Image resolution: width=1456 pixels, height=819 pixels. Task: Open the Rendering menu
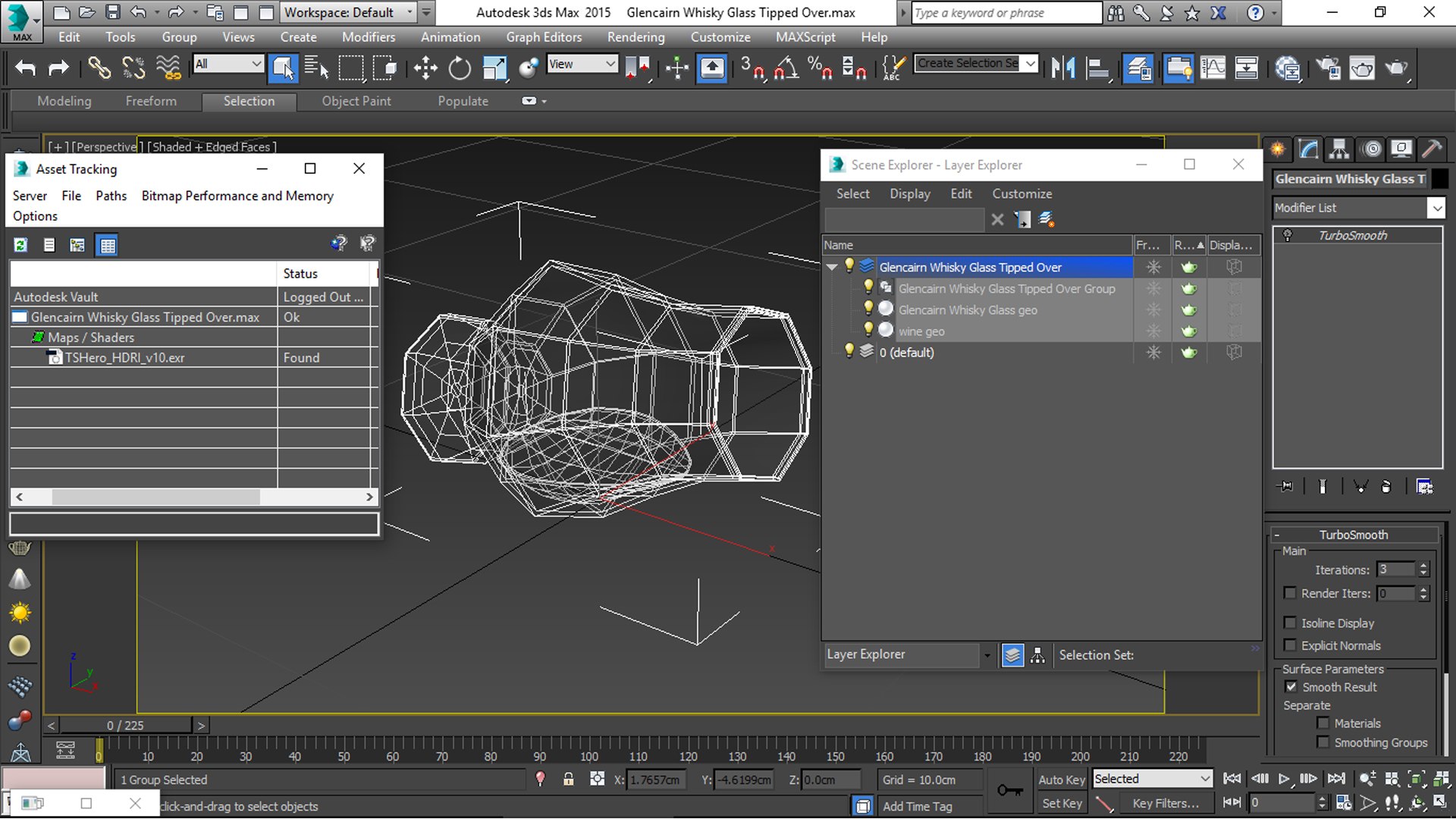pyautogui.click(x=635, y=37)
